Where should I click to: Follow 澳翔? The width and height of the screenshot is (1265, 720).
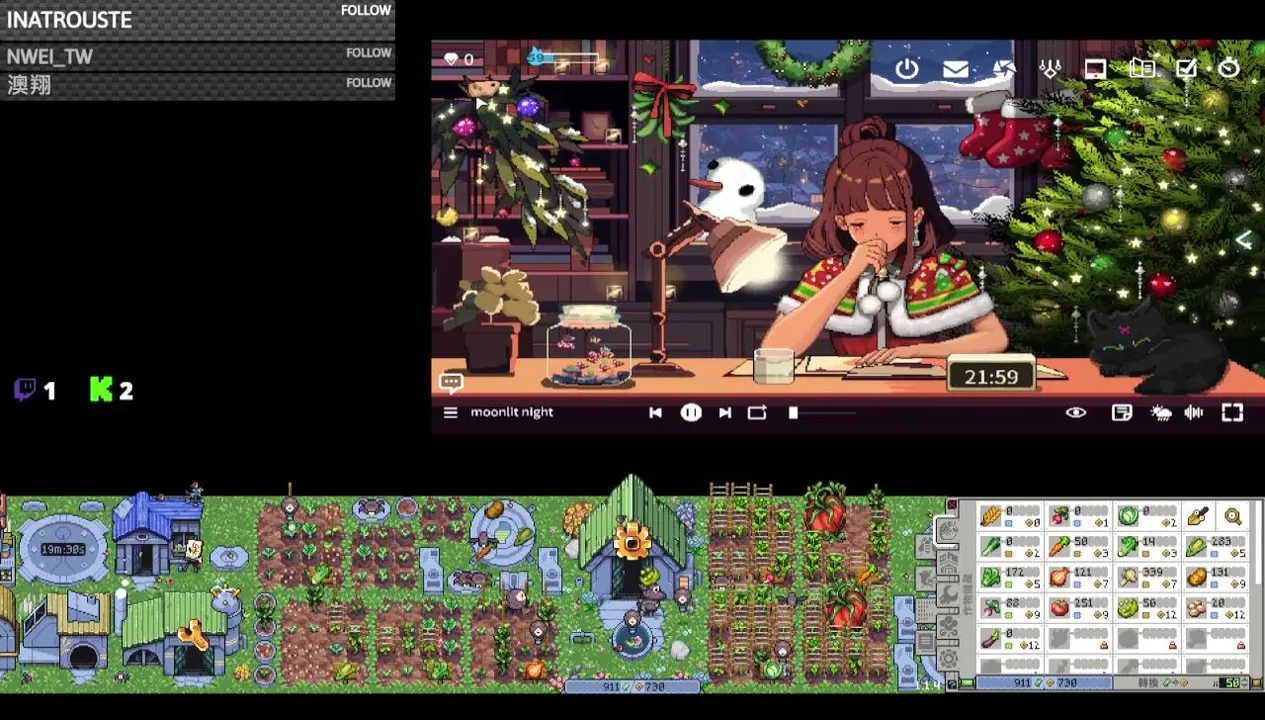pos(368,83)
